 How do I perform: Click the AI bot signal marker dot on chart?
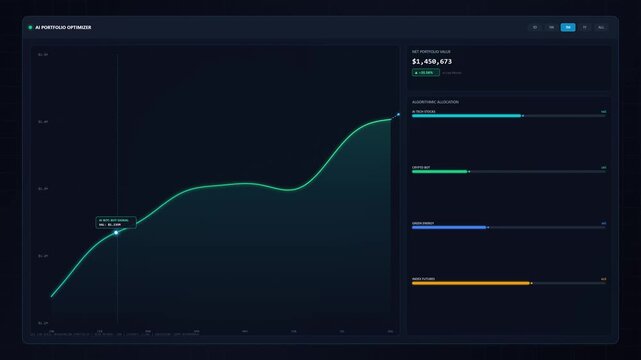coord(117,233)
